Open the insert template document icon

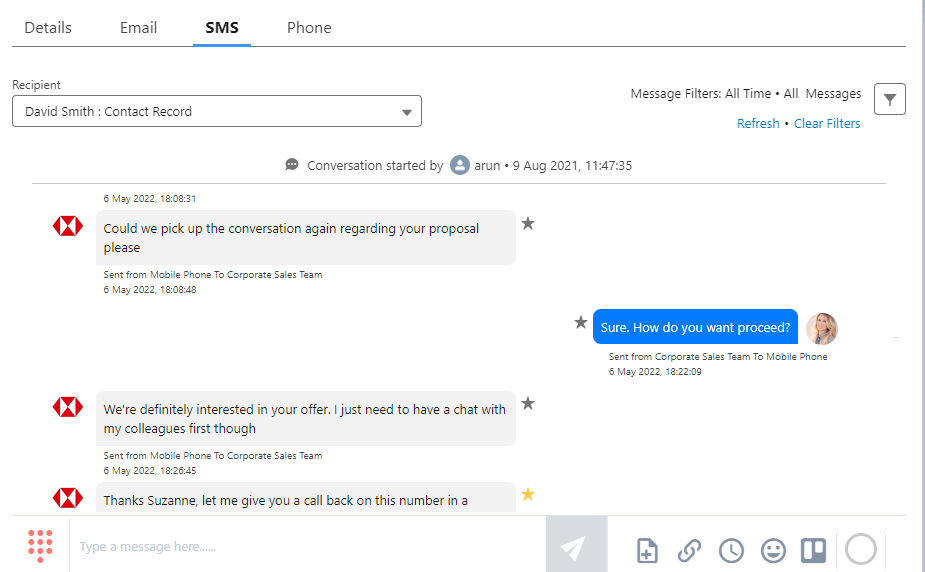tap(647, 550)
